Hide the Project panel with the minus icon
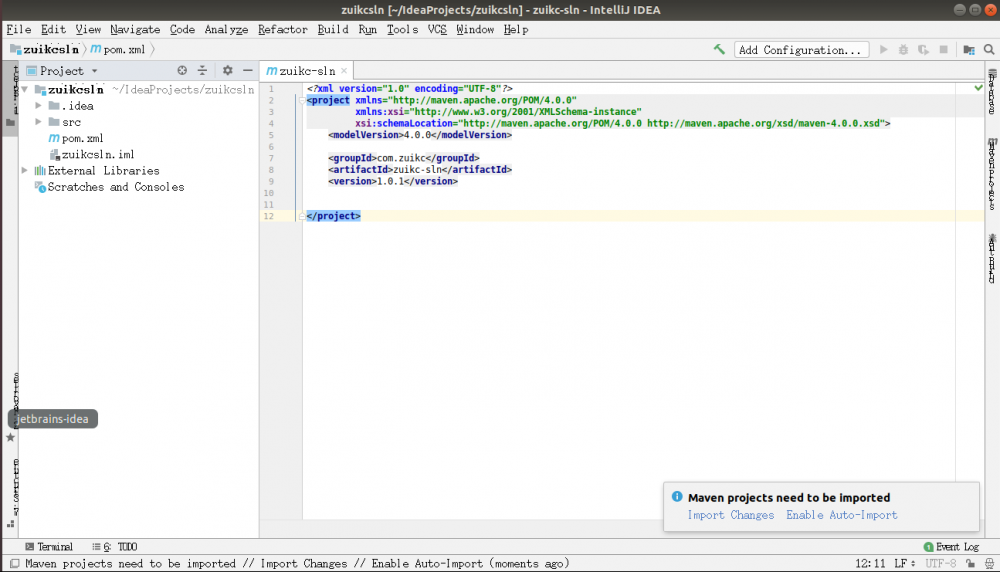The image size is (1000, 572). 247,71
